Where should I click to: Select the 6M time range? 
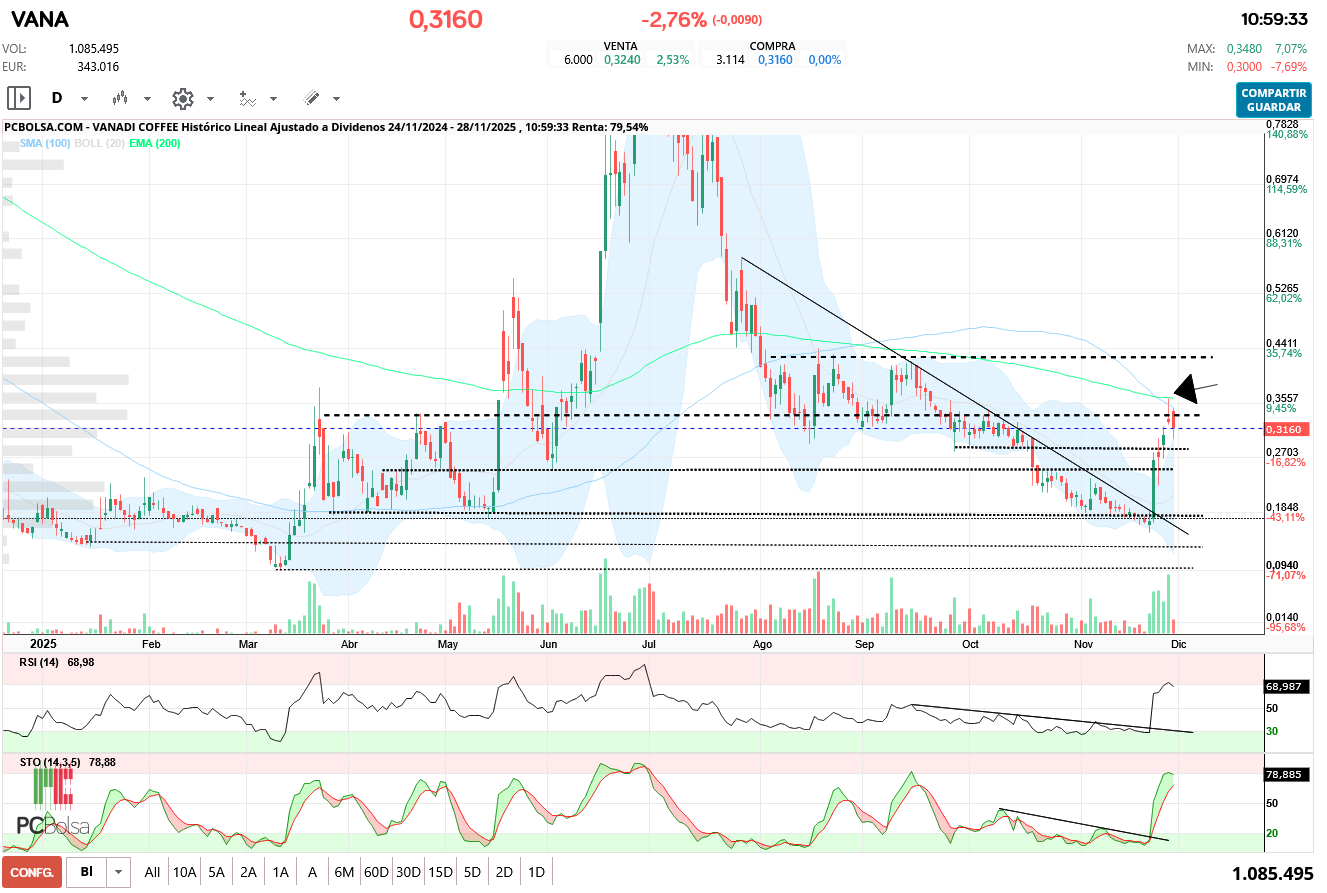click(x=344, y=872)
